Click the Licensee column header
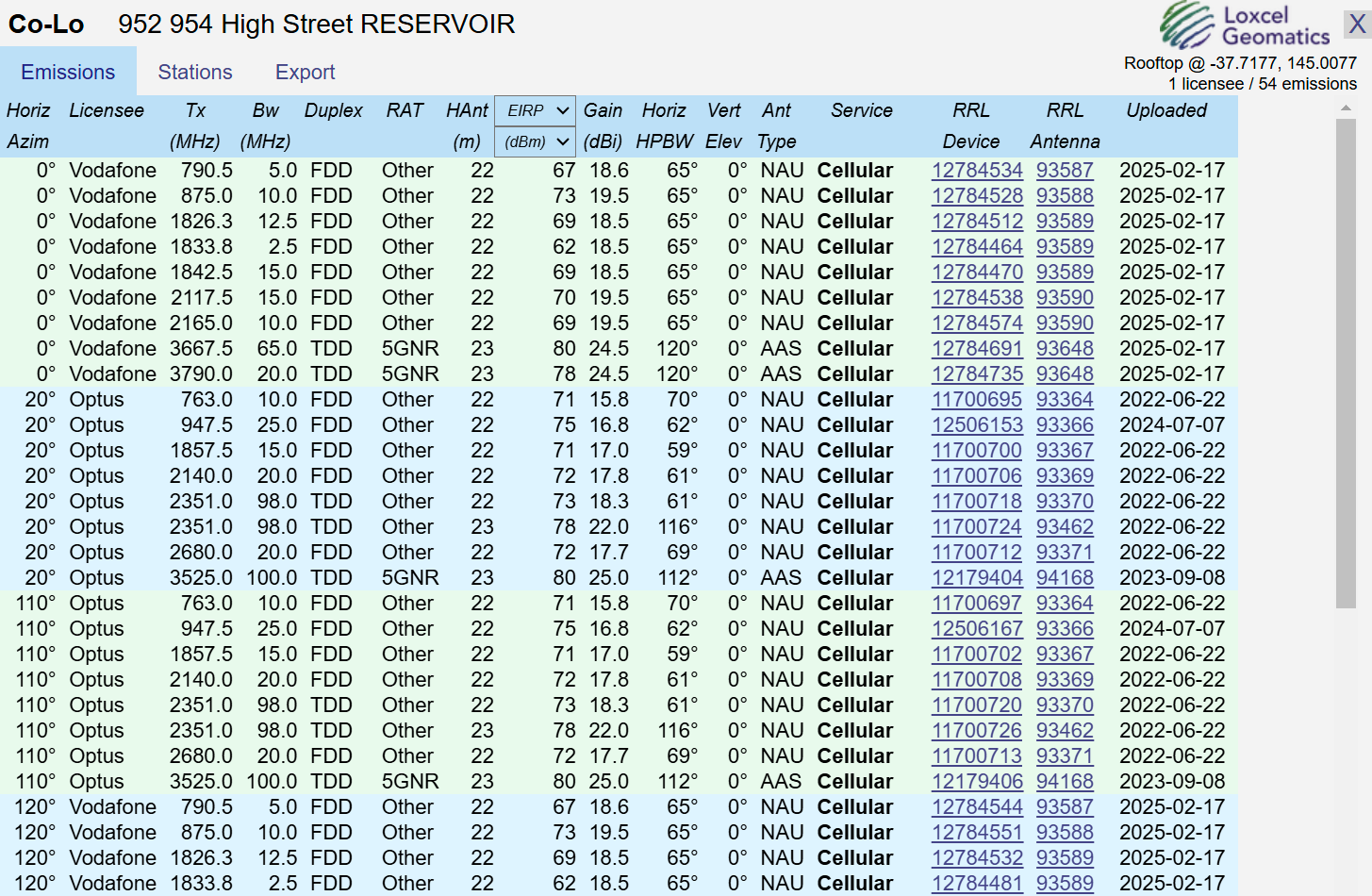 click(x=107, y=110)
